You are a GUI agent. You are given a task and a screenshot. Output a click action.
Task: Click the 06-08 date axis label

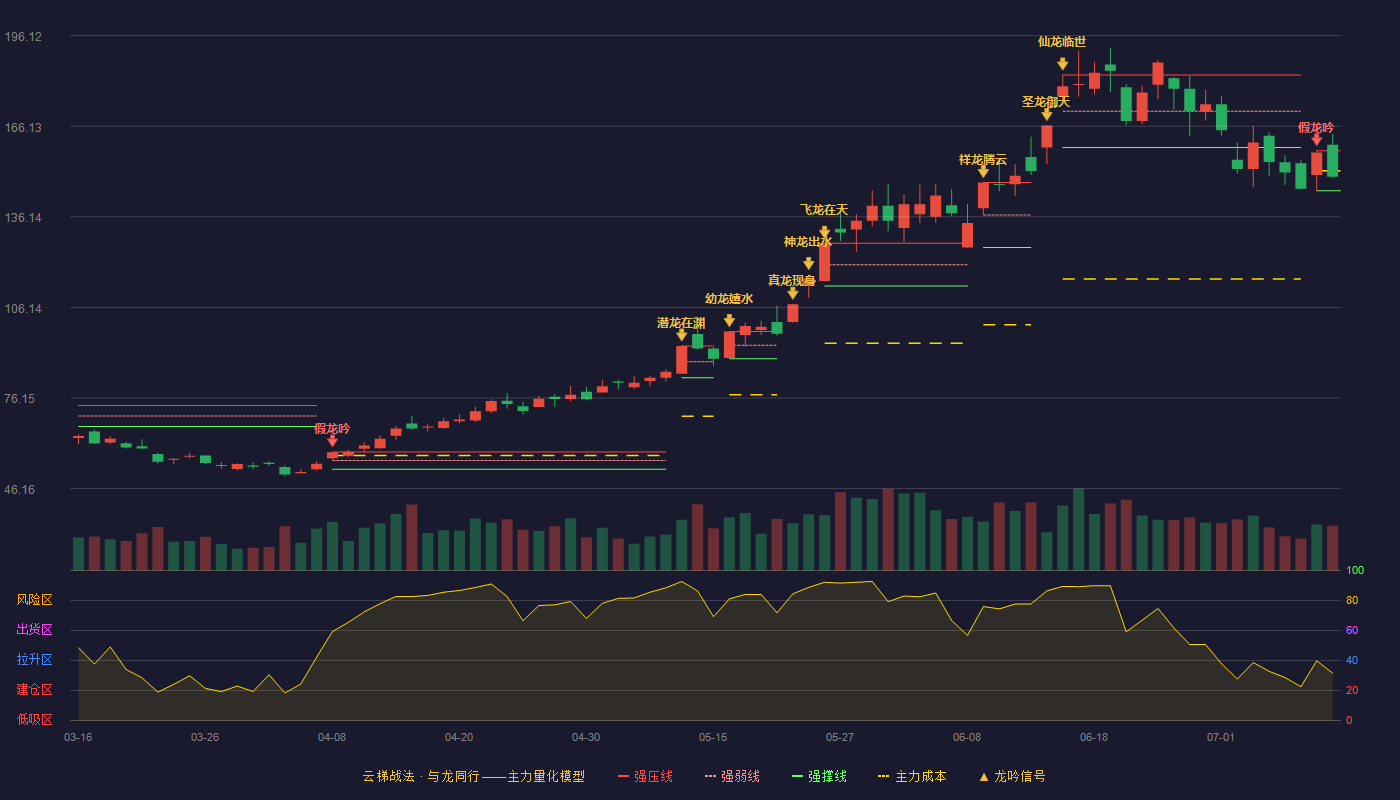pos(967,737)
